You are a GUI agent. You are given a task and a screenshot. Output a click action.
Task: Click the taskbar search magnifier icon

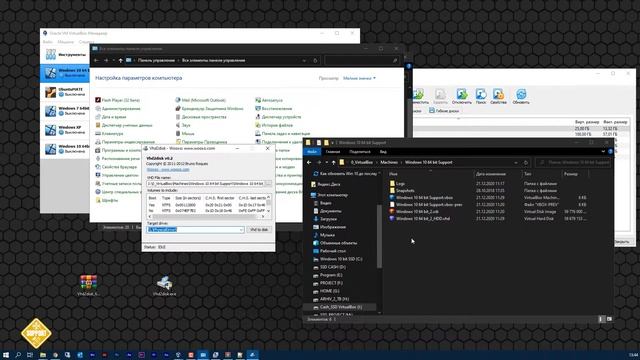coord(18,355)
